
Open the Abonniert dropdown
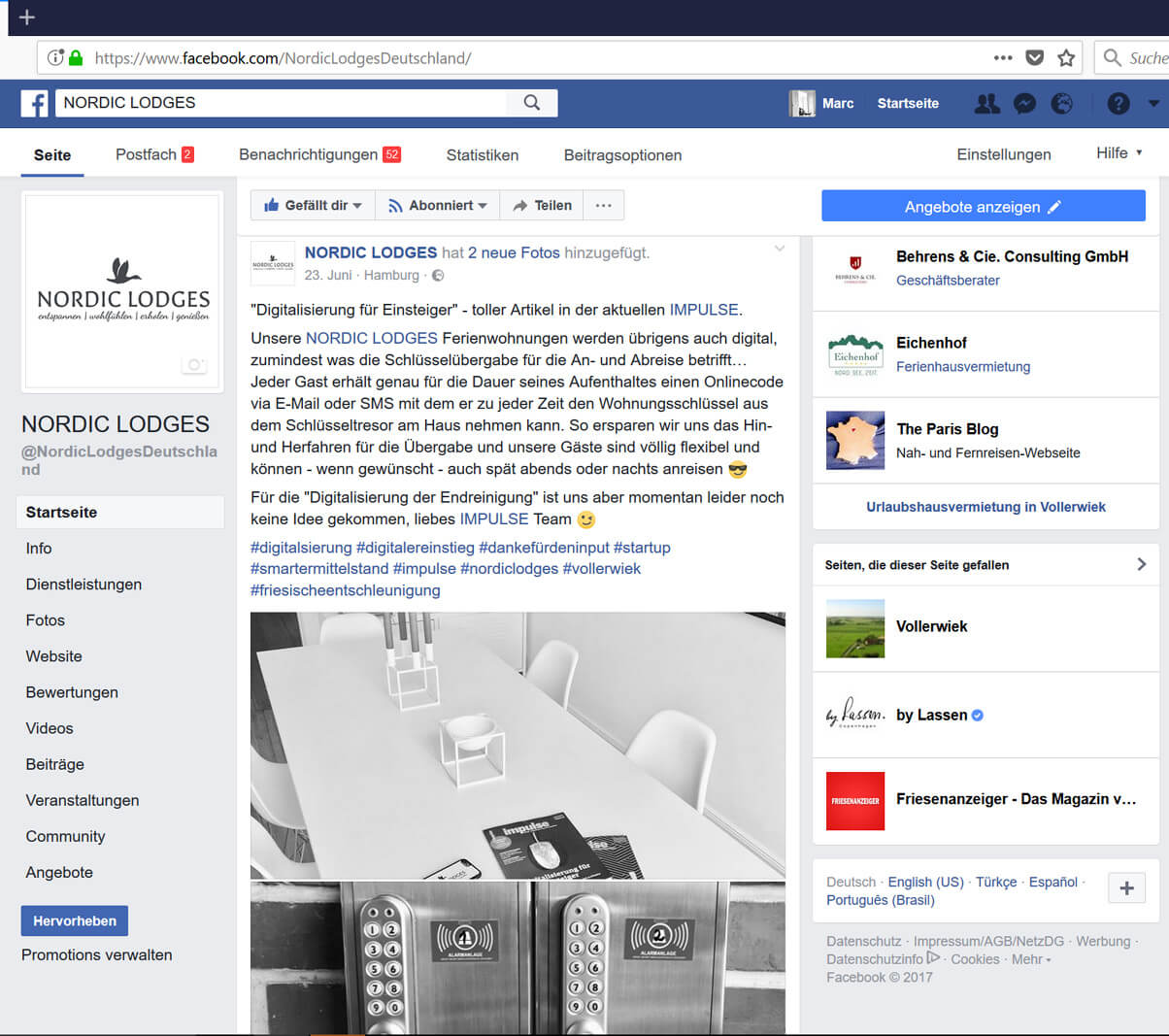[437, 206]
